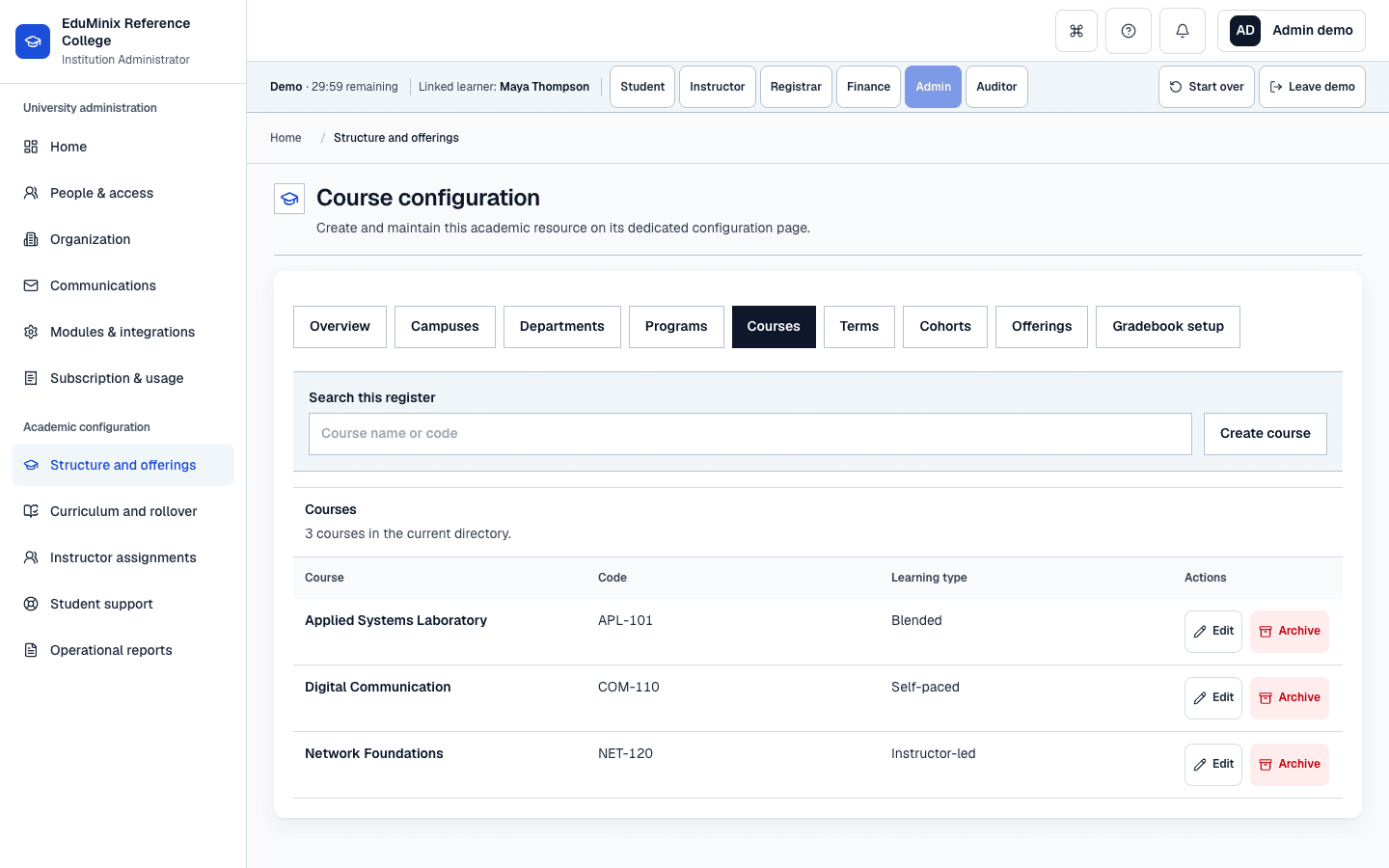Open Instructor assignments sidebar label
This screenshot has width=1389, height=868.
pos(123,557)
